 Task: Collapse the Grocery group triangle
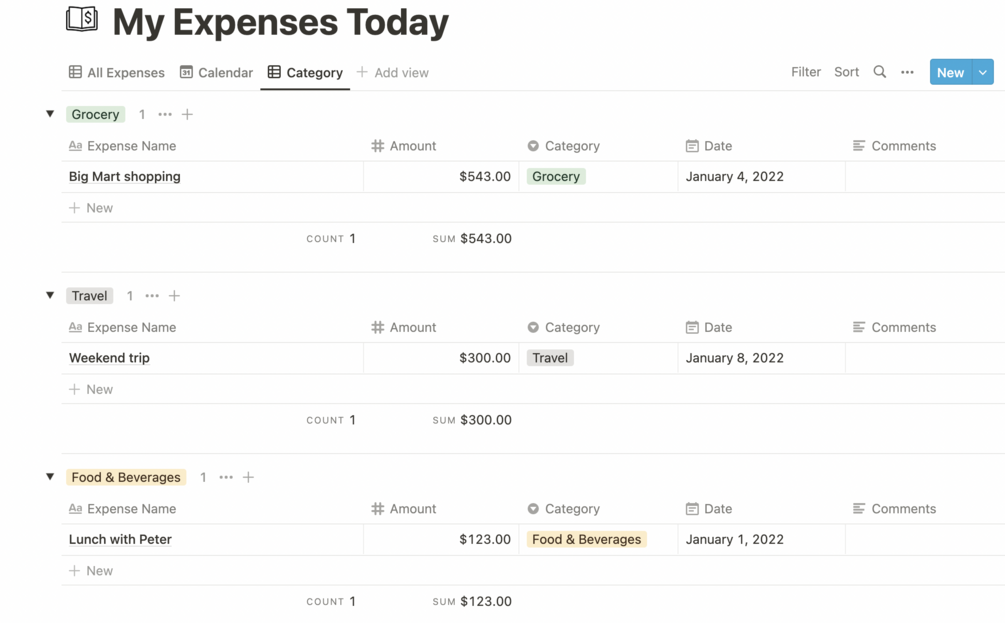[50, 114]
